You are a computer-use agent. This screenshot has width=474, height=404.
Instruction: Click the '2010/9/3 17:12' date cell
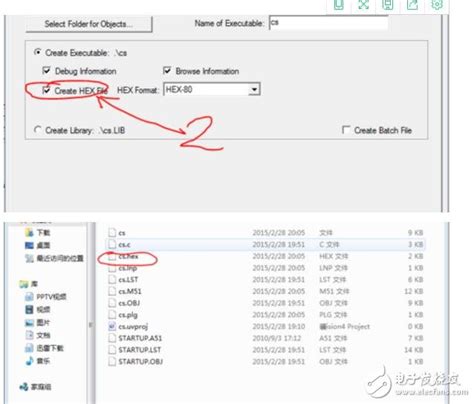[x=277, y=338]
